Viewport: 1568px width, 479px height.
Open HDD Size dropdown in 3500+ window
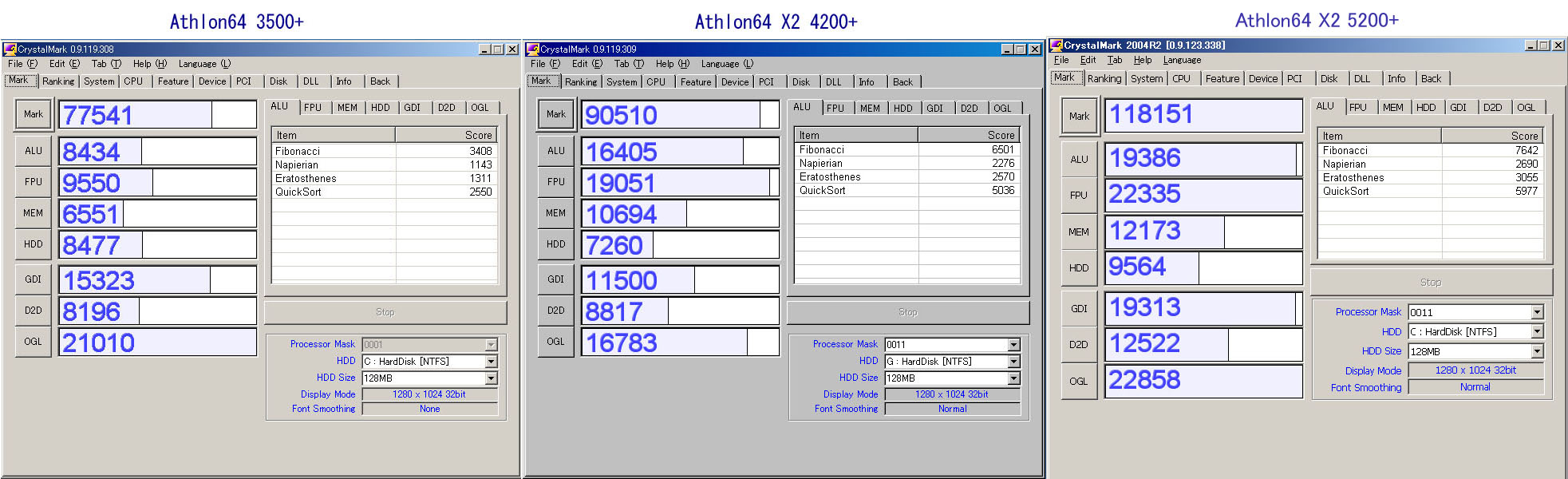pyautogui.click(x=491, y=378)
